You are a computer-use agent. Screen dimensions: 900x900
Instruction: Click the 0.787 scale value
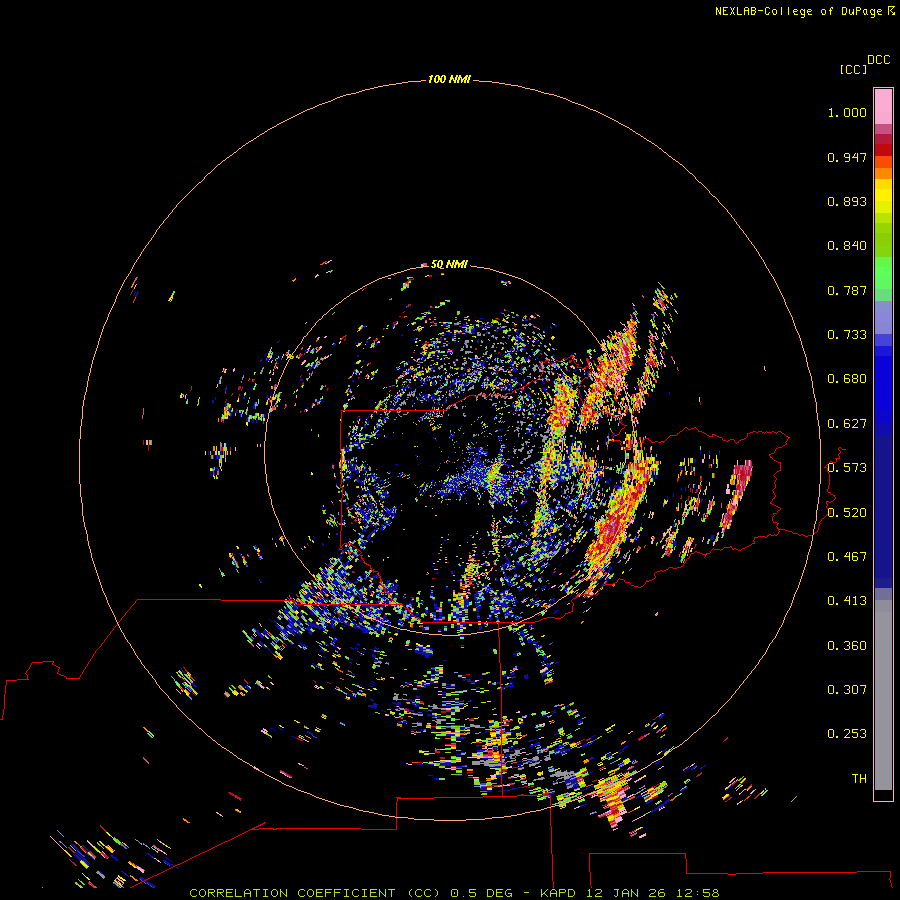(847, 290)
